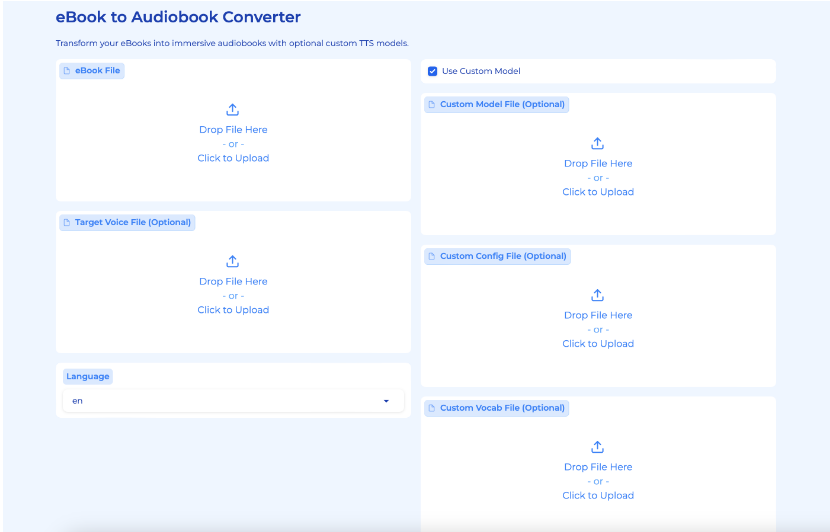Click to Upload in Custom Vocab File area
830x532 pixels.
[x=598, y=496]
